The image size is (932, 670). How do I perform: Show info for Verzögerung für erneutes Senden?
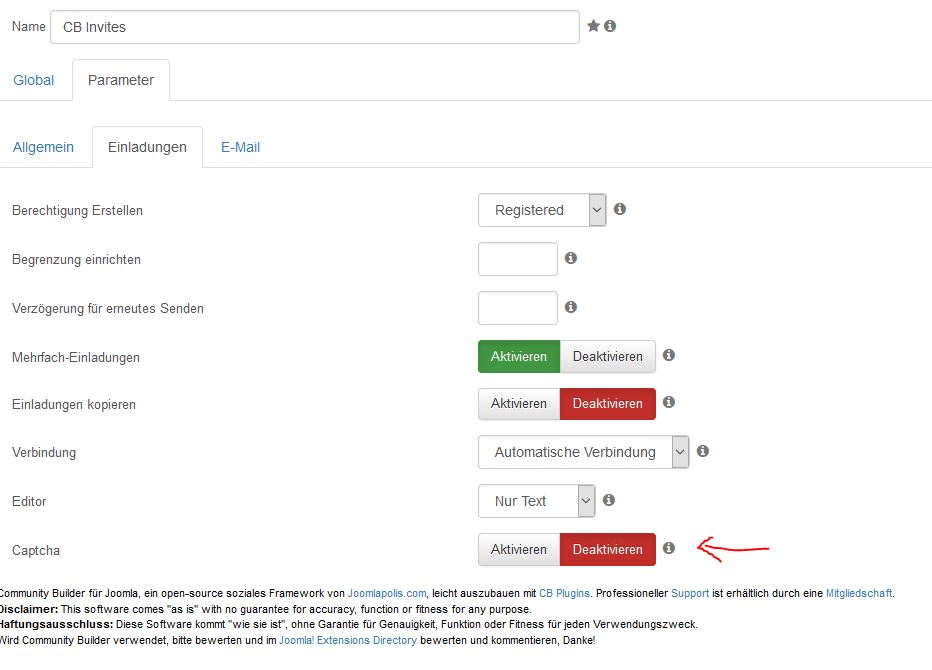[571, 307]
